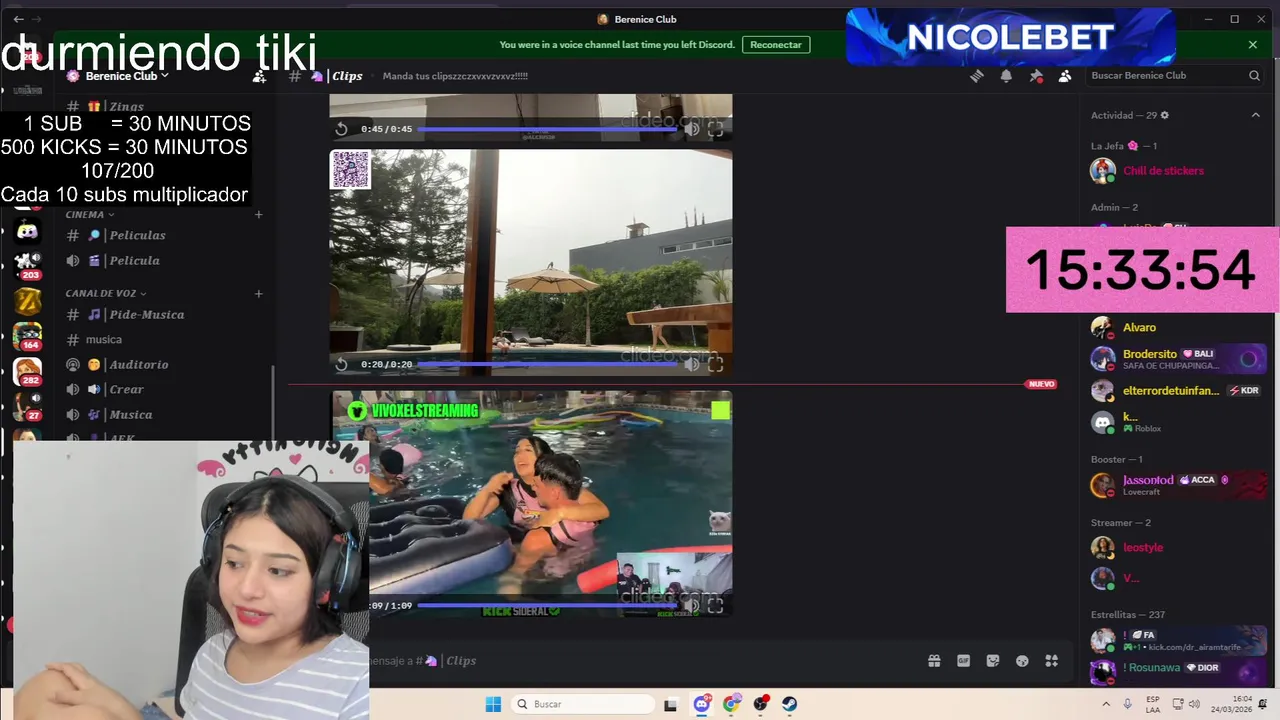Replay the 0:45 video clip
This screenshot has width=1280, height=720.
[341, 129]
